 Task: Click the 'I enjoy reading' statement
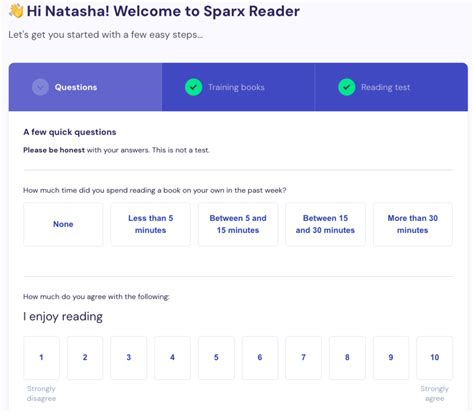coord(63,317)
